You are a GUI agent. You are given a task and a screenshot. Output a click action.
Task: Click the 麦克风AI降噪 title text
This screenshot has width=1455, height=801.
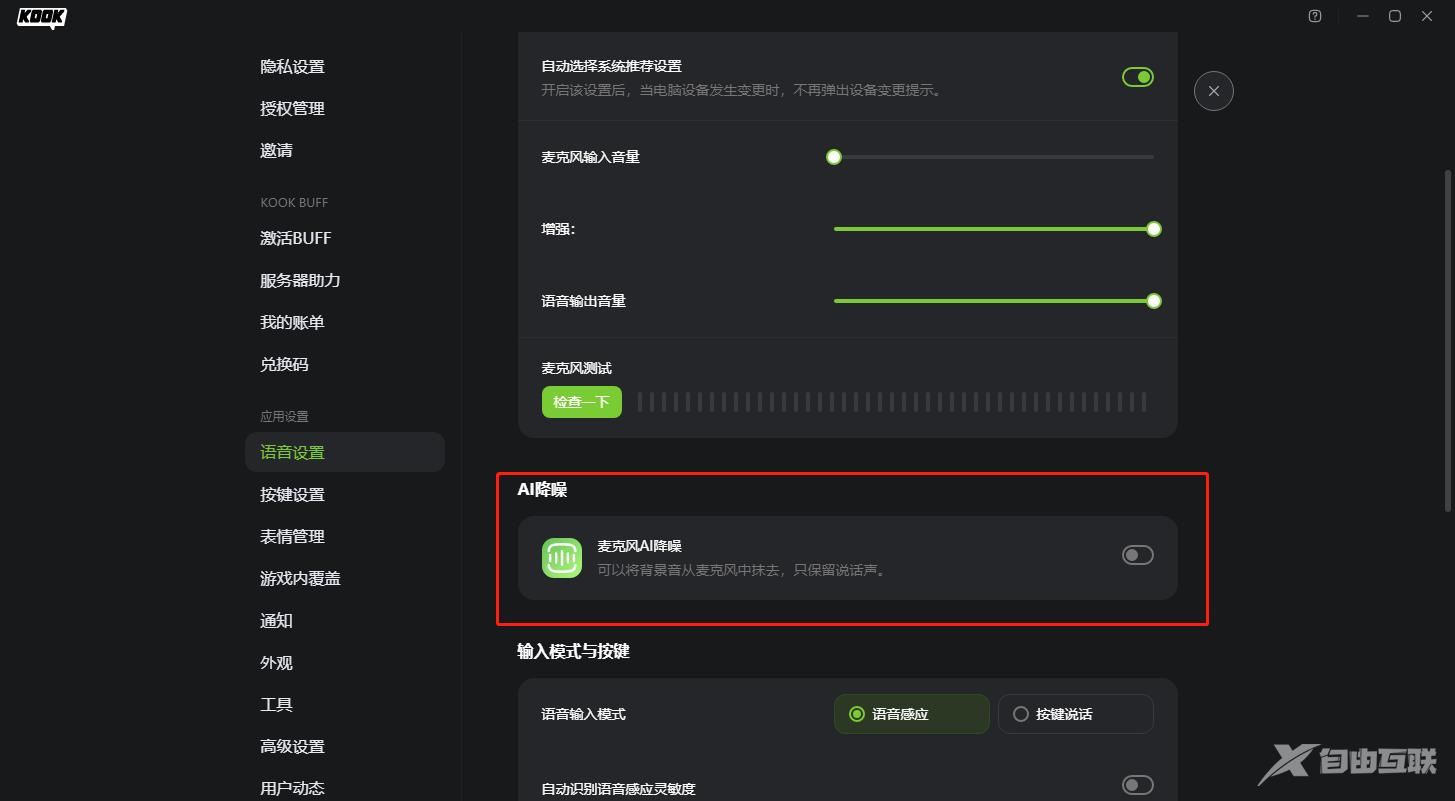click(x=639, y=546)
